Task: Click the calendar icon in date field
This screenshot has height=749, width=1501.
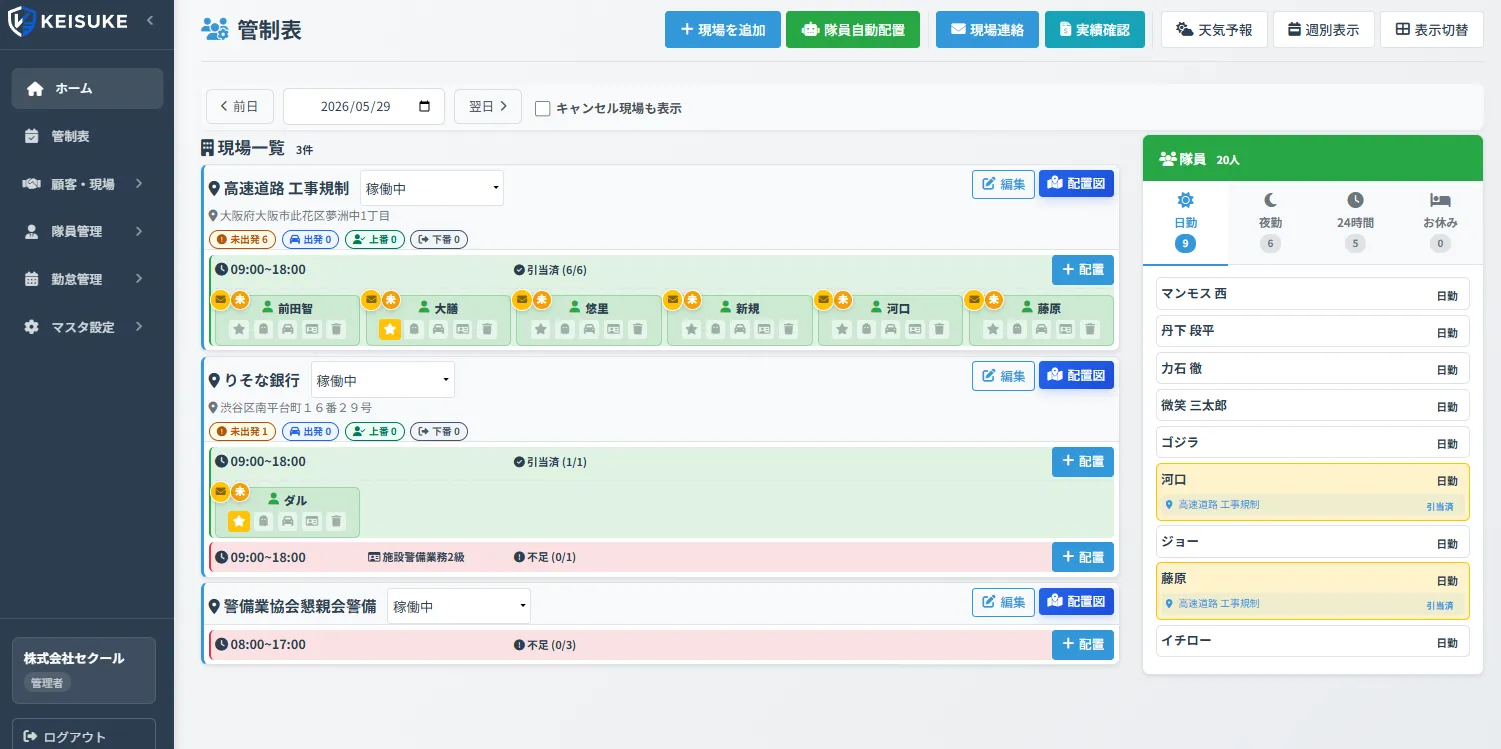Action: point(424,107)
